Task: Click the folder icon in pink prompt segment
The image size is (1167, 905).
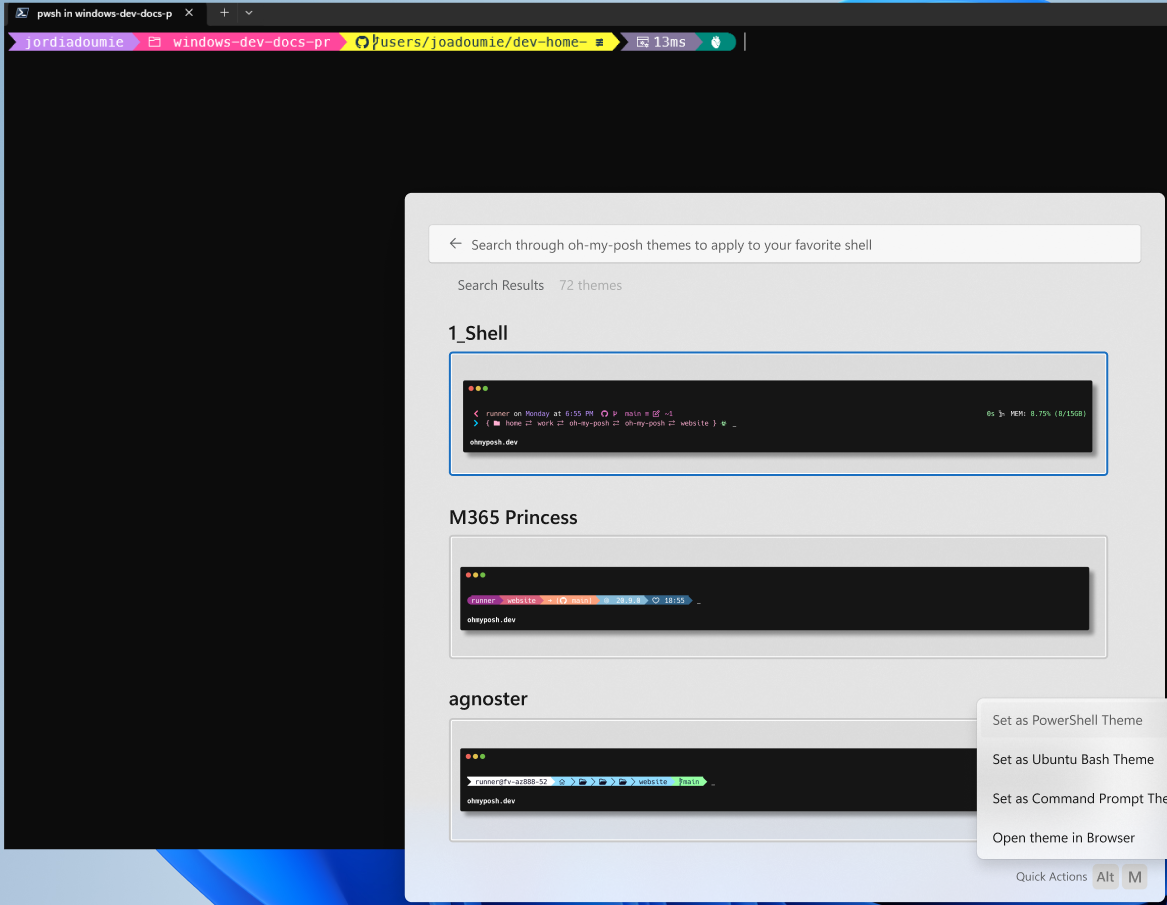Action: click(155, 42)
